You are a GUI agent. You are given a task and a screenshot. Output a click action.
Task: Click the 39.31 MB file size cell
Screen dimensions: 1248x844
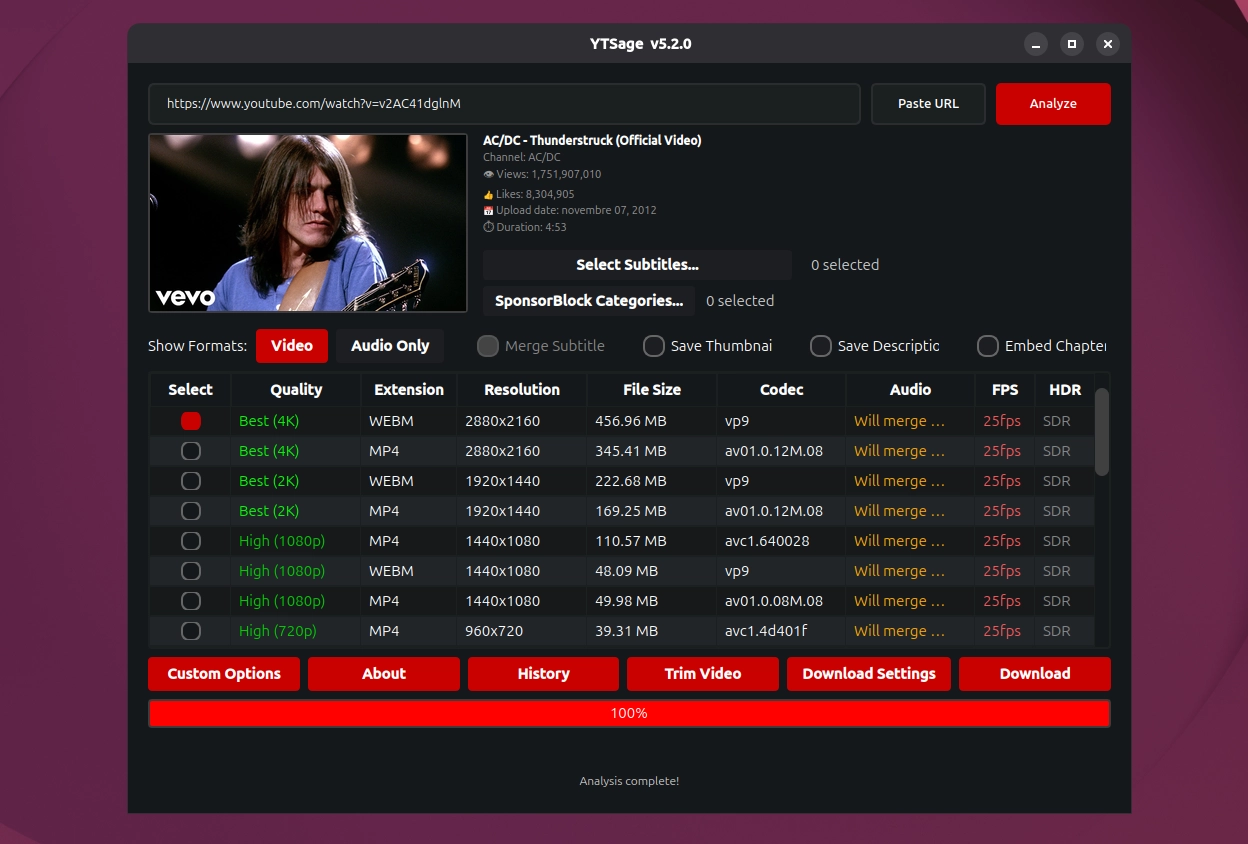coord(652,631)
